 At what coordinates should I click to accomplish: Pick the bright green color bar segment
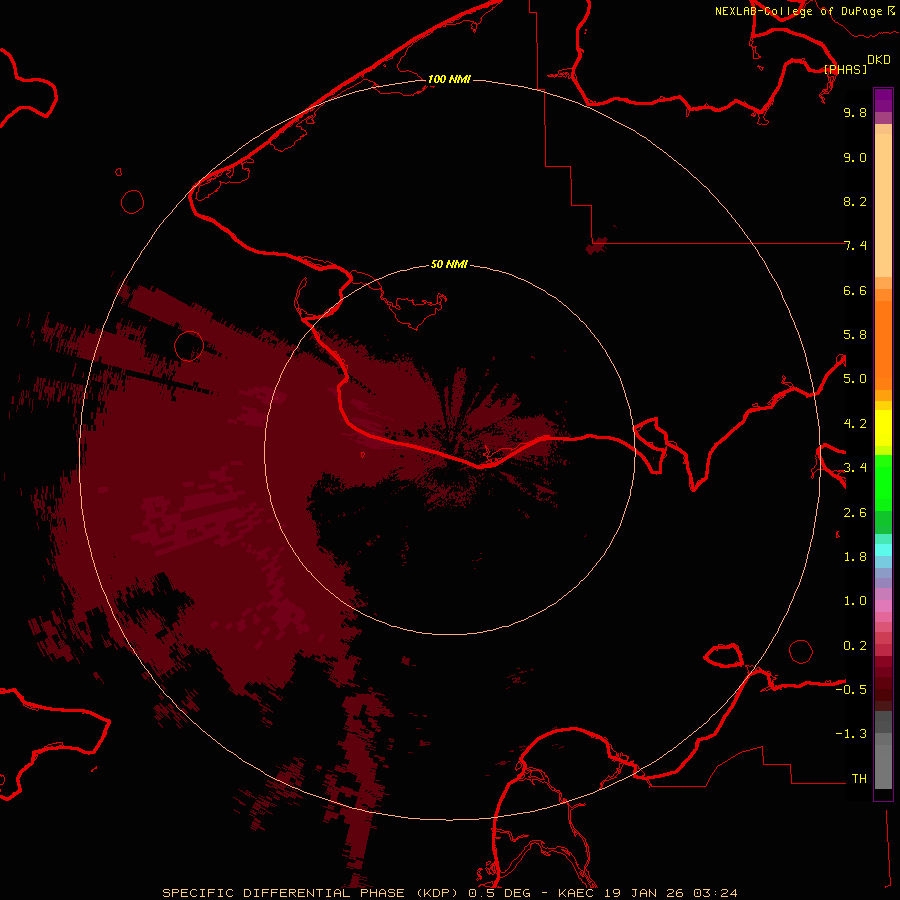[883, 483]
